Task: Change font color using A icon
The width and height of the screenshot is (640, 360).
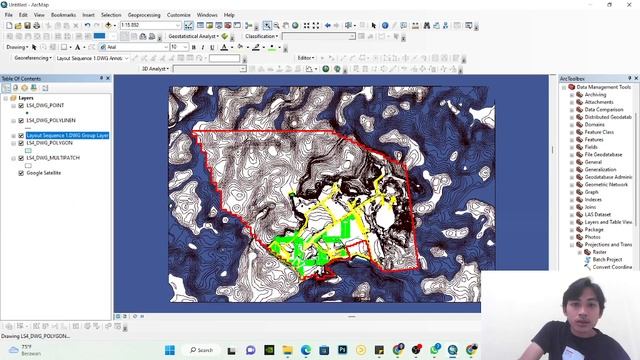Action: tap(224, 47)
